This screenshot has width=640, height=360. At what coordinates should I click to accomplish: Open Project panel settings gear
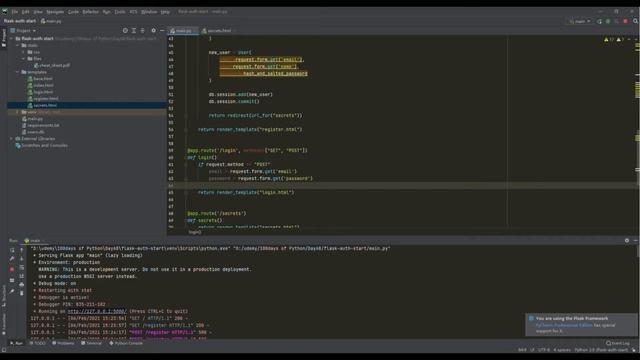point(153,31)
